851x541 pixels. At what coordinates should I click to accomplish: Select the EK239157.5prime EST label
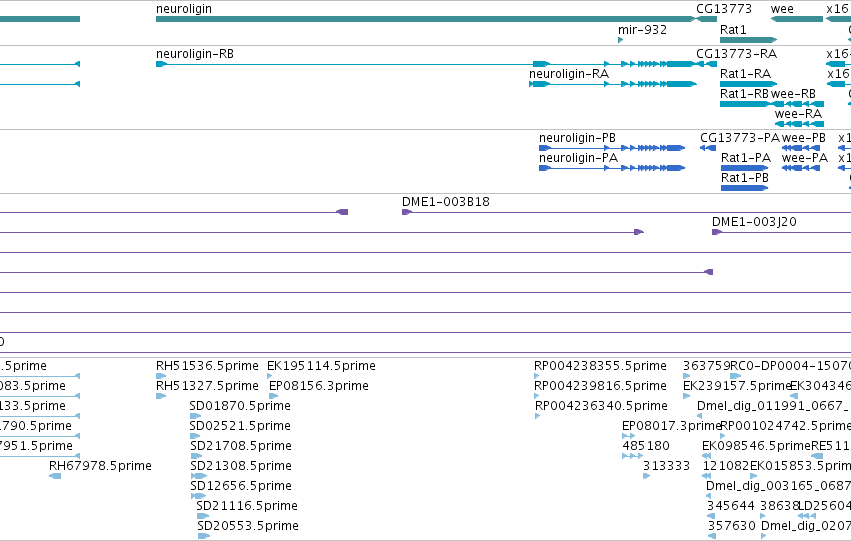tap(736, 386)
